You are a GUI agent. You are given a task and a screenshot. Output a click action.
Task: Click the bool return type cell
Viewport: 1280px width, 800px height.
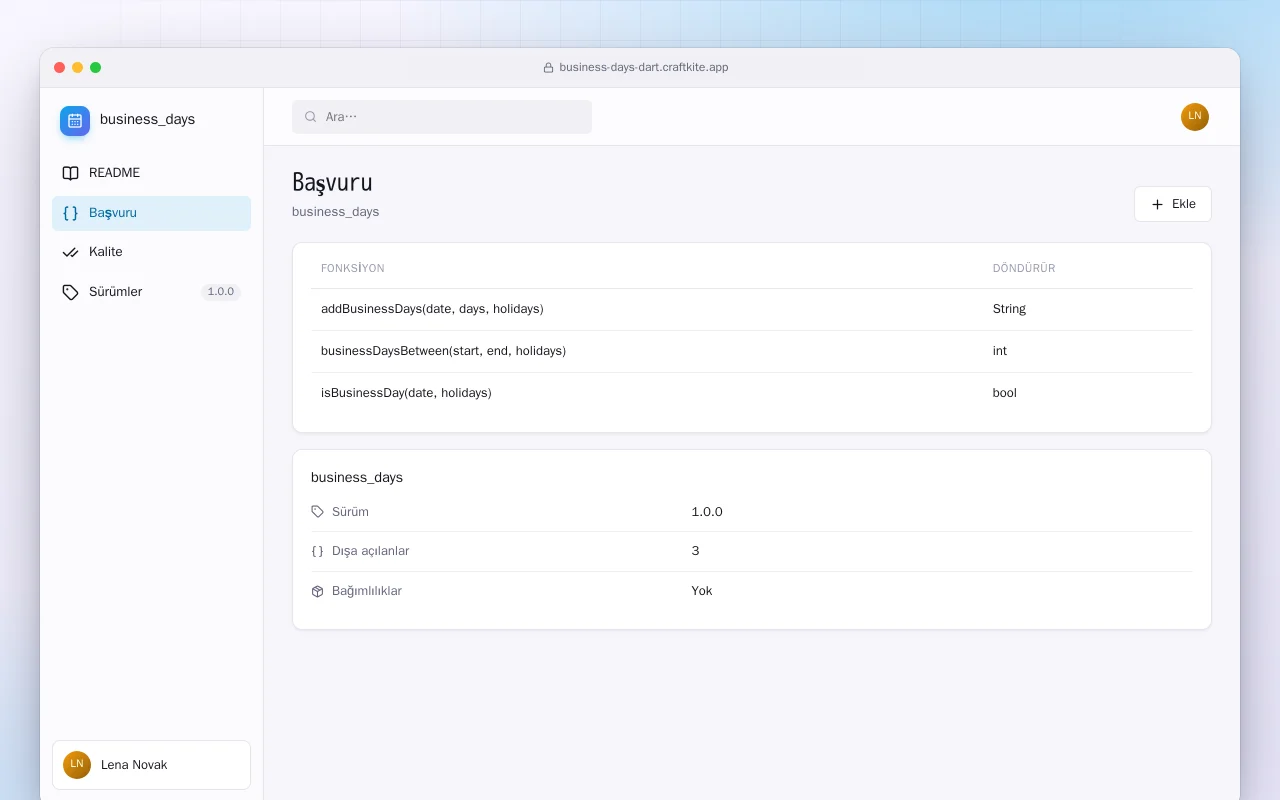[x=1004, y=393]
